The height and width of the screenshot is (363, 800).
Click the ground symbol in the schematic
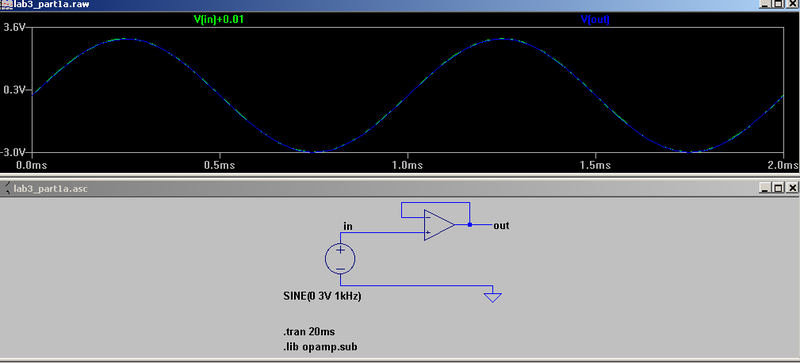[x=492, y=297]
